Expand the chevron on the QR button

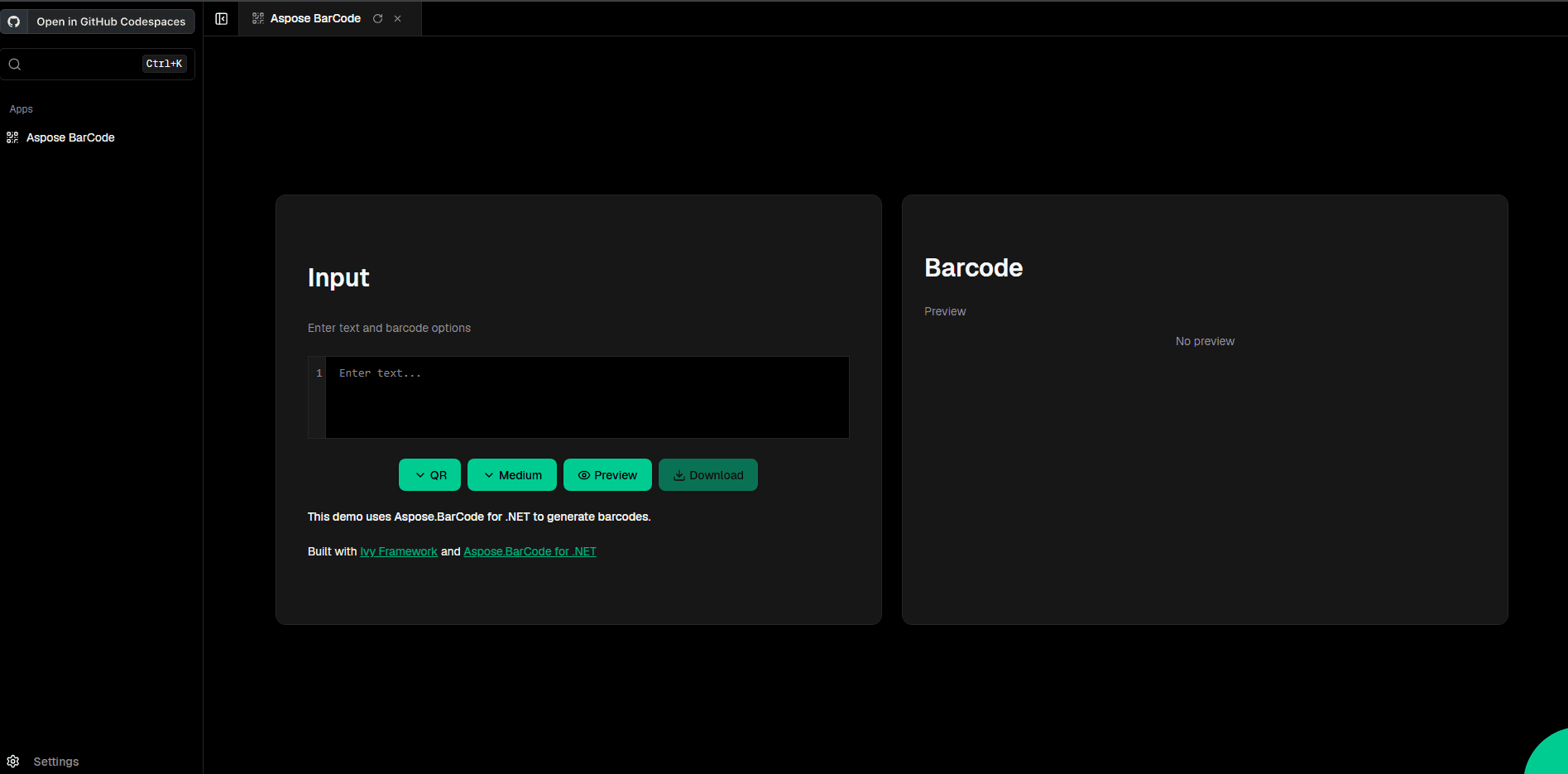419,474
